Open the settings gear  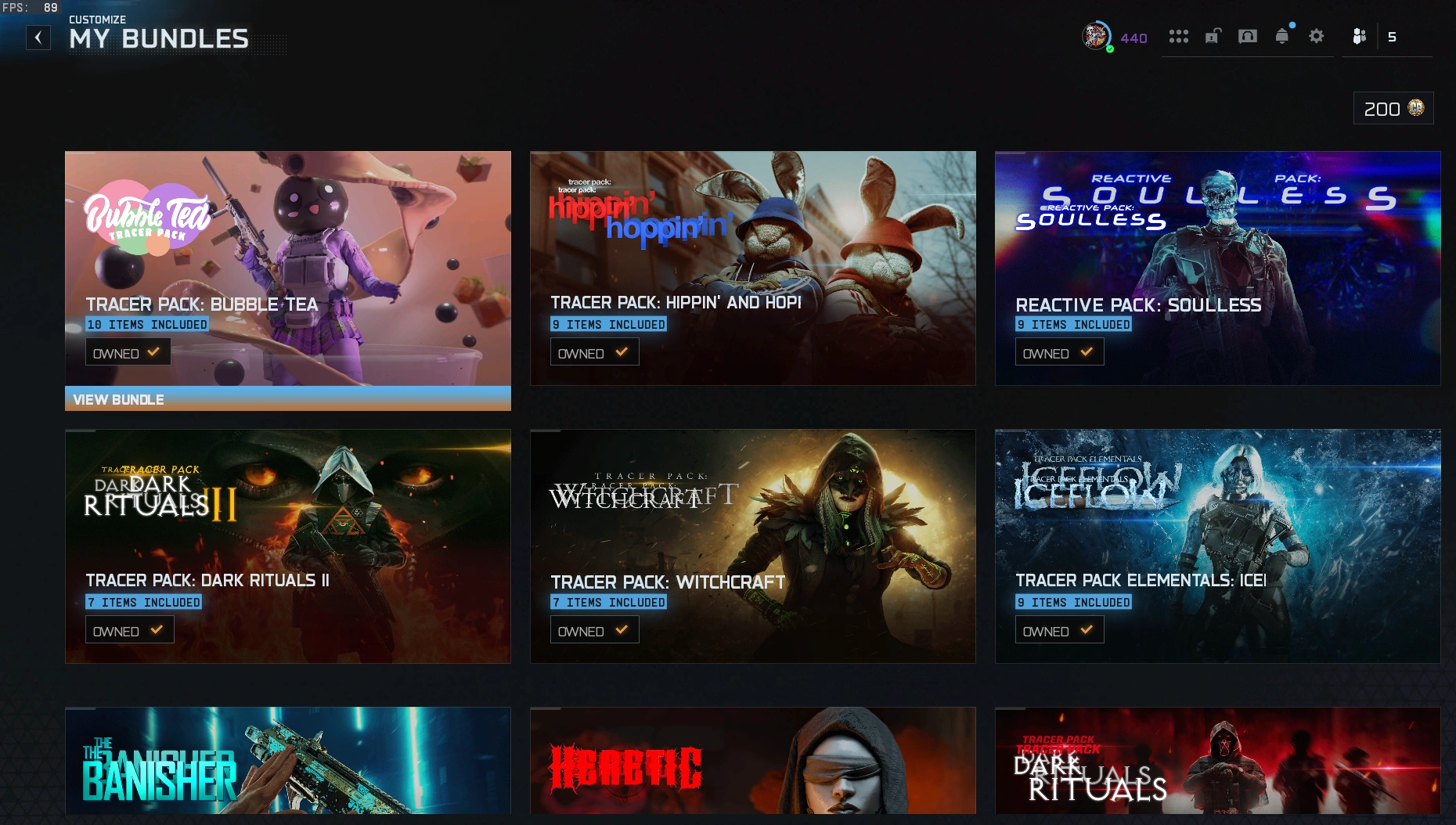[x=1317, y=36]
